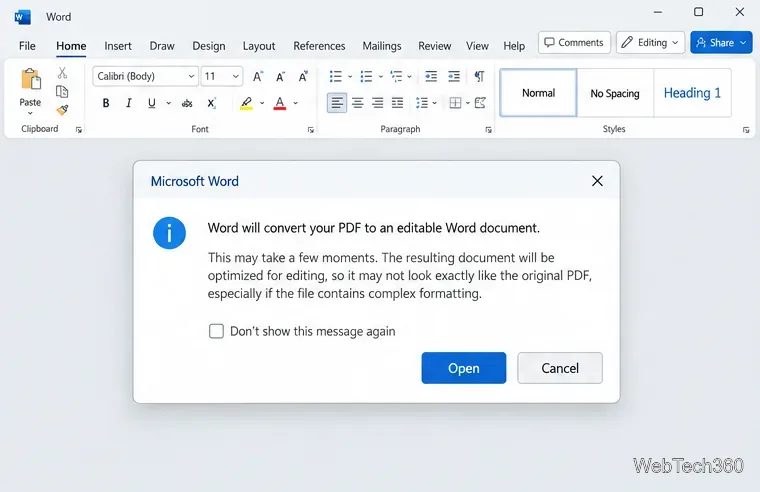760x492 pixels.
Task: Switch to the Draw tab
Action: 162,46
